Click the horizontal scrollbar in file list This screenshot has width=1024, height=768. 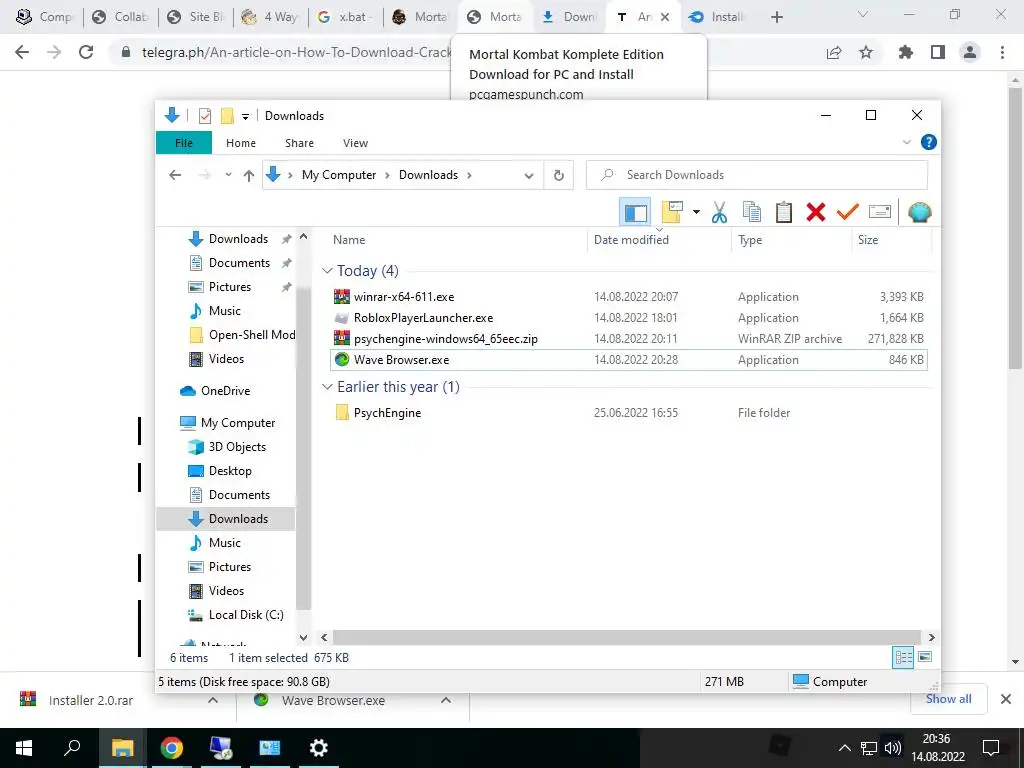point(626,637)
